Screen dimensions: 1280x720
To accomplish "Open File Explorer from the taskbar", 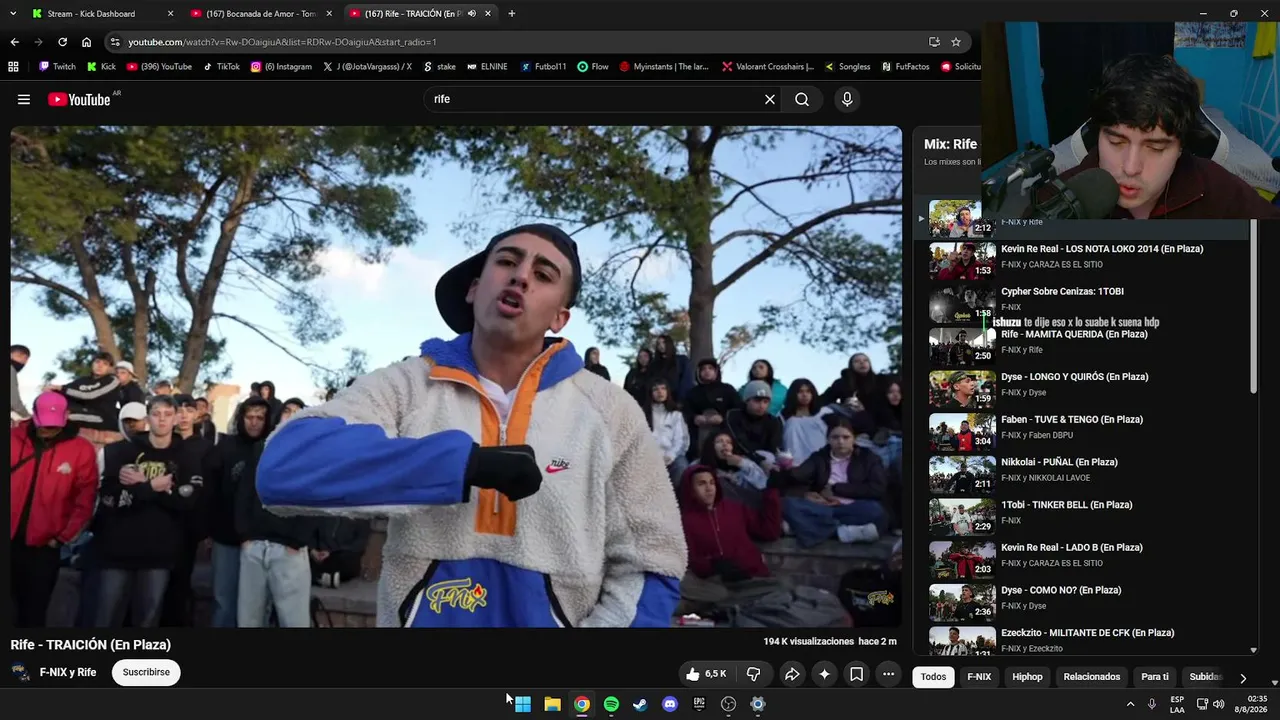I will pos(552,704).
